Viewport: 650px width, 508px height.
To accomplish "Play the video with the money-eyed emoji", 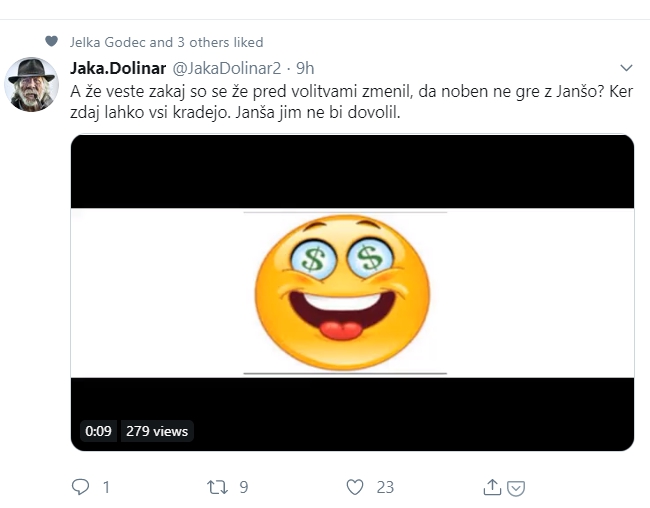I will tap(352, 293).
